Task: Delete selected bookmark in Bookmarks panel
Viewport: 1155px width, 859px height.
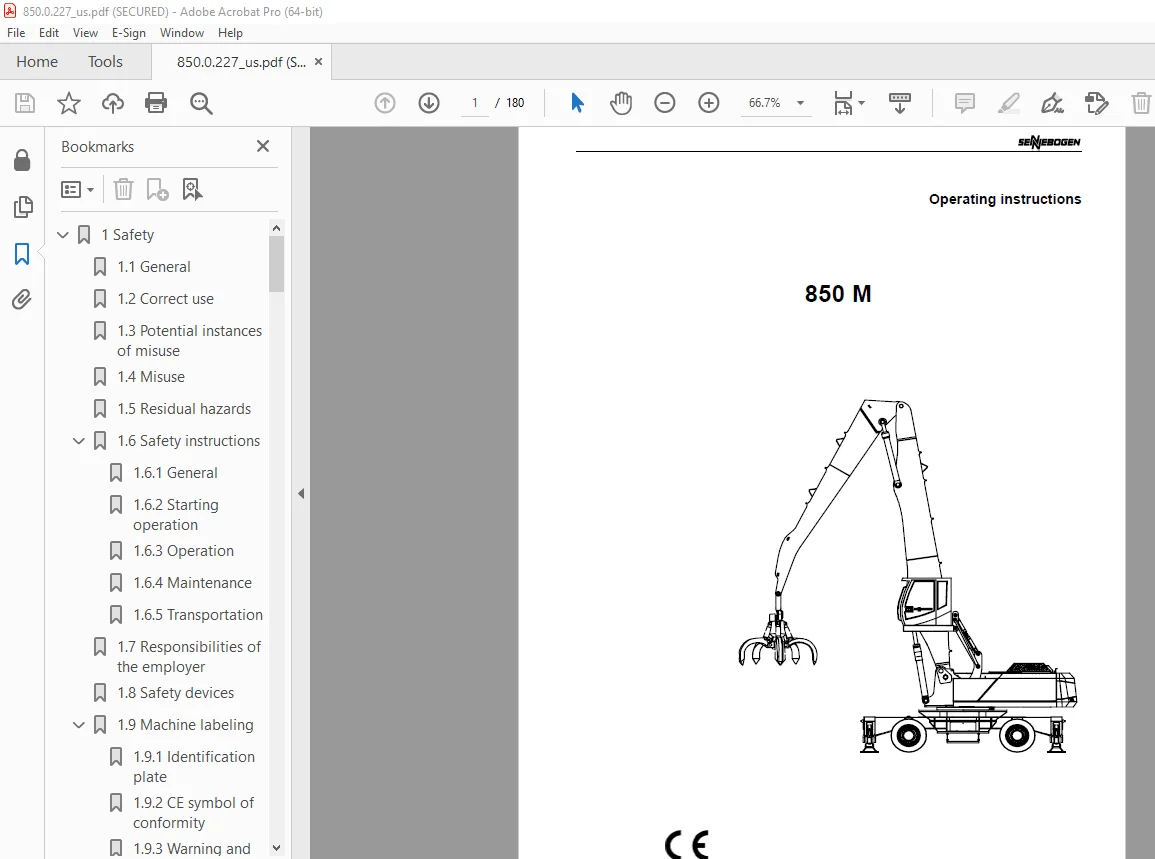Action: (x=123, y=189)
